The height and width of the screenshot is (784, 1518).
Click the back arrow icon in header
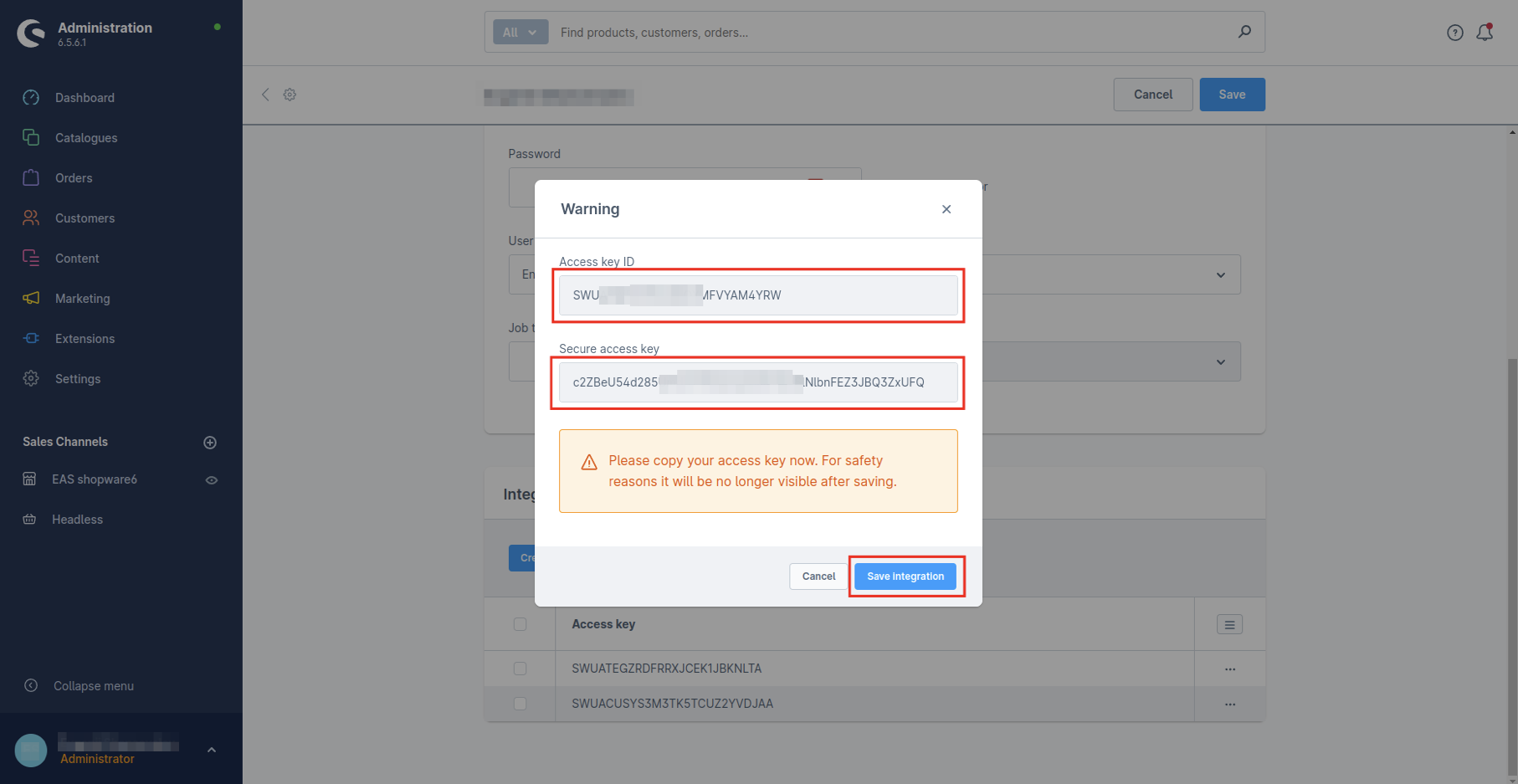click(265, 95)
